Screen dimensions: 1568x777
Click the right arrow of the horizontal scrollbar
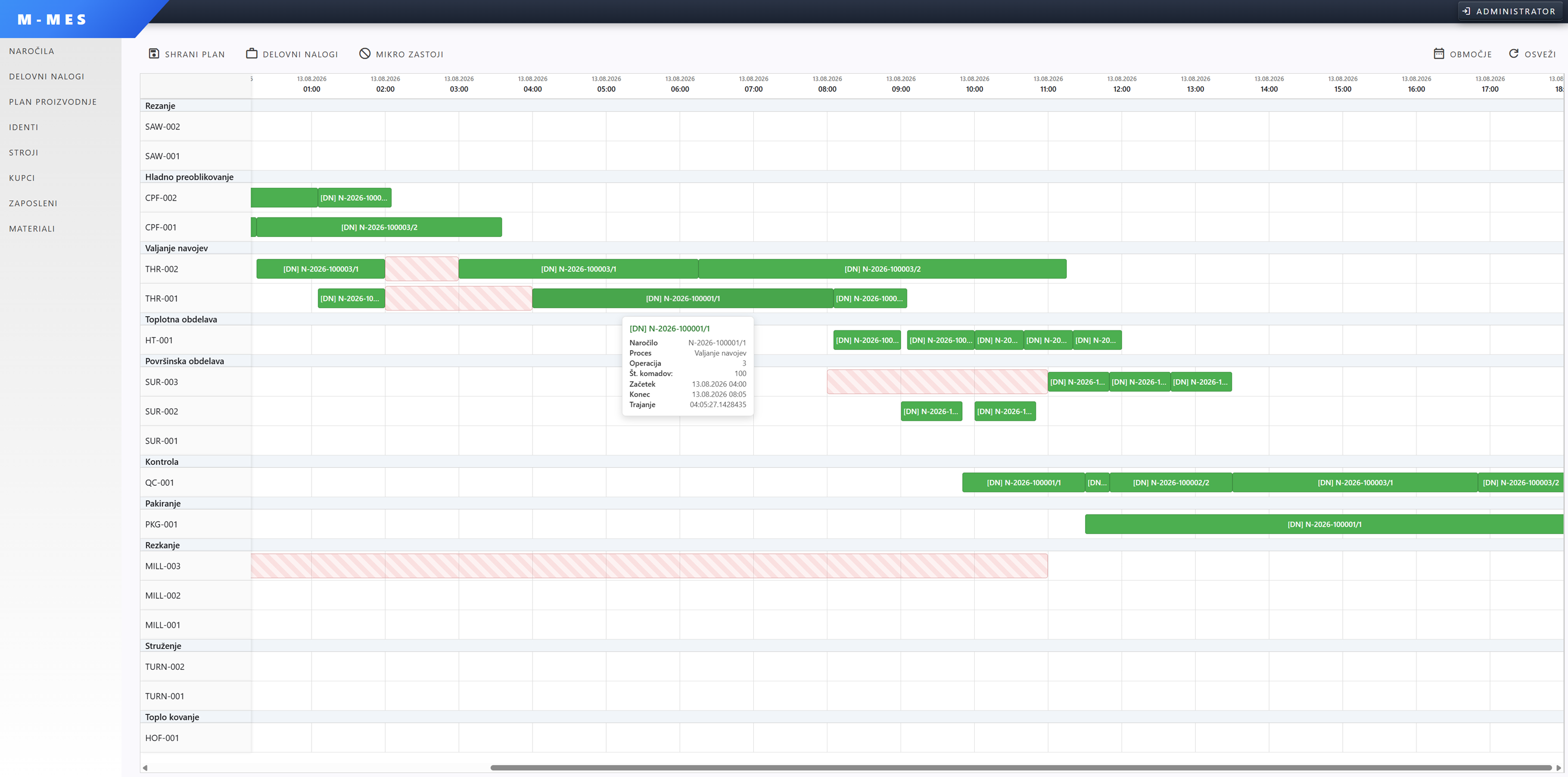coord(1559,768)
